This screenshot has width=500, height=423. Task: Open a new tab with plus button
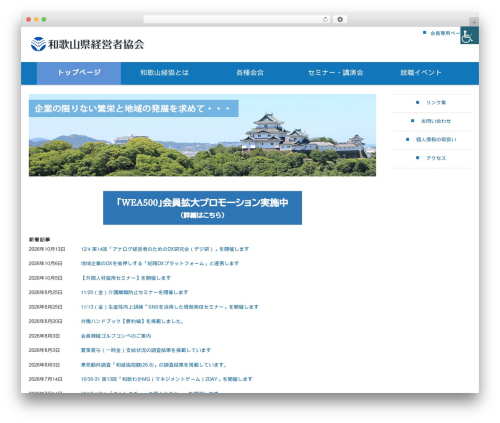coord(474,22)
